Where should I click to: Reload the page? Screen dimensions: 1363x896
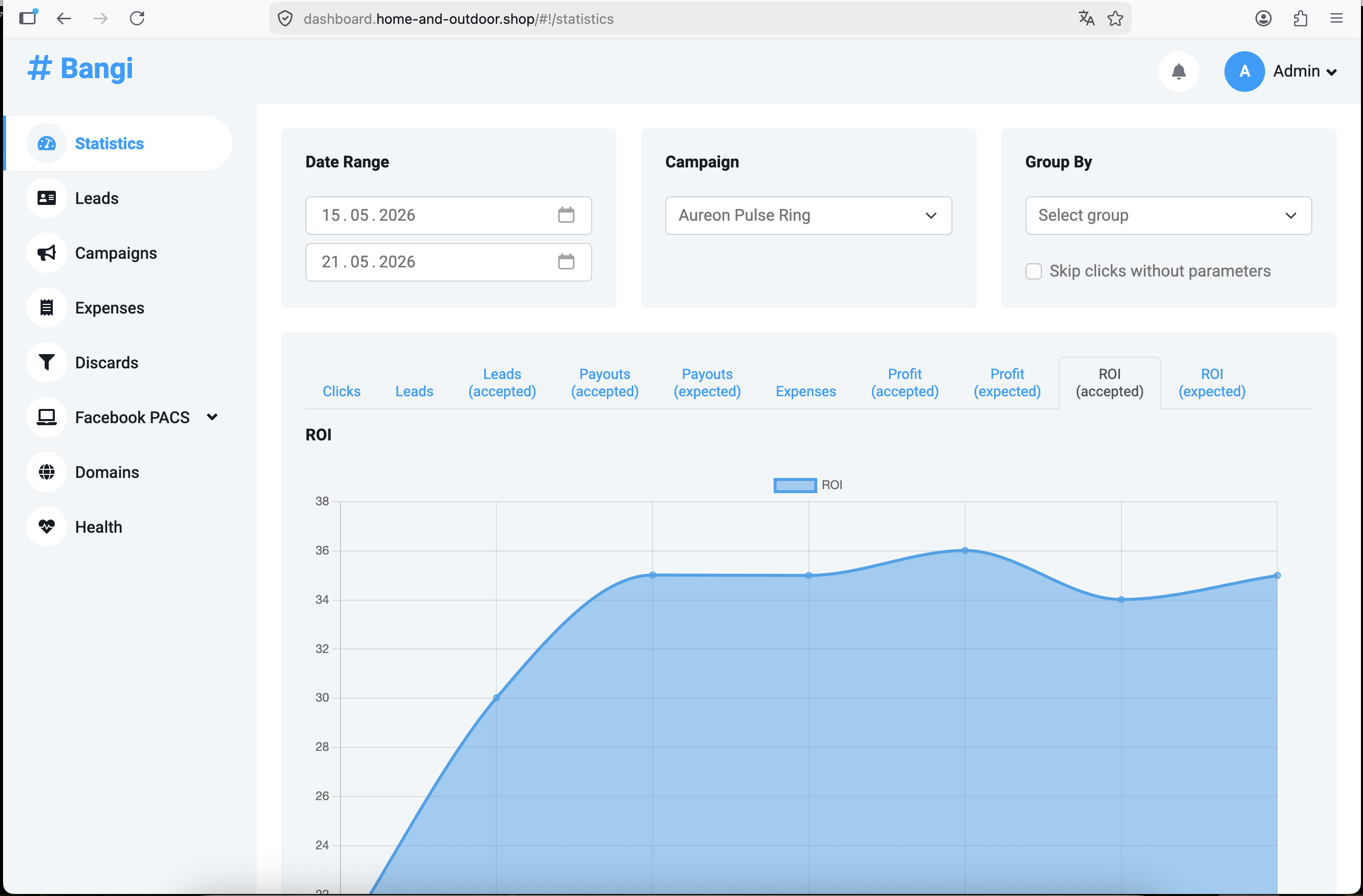(x=137, y=19)
